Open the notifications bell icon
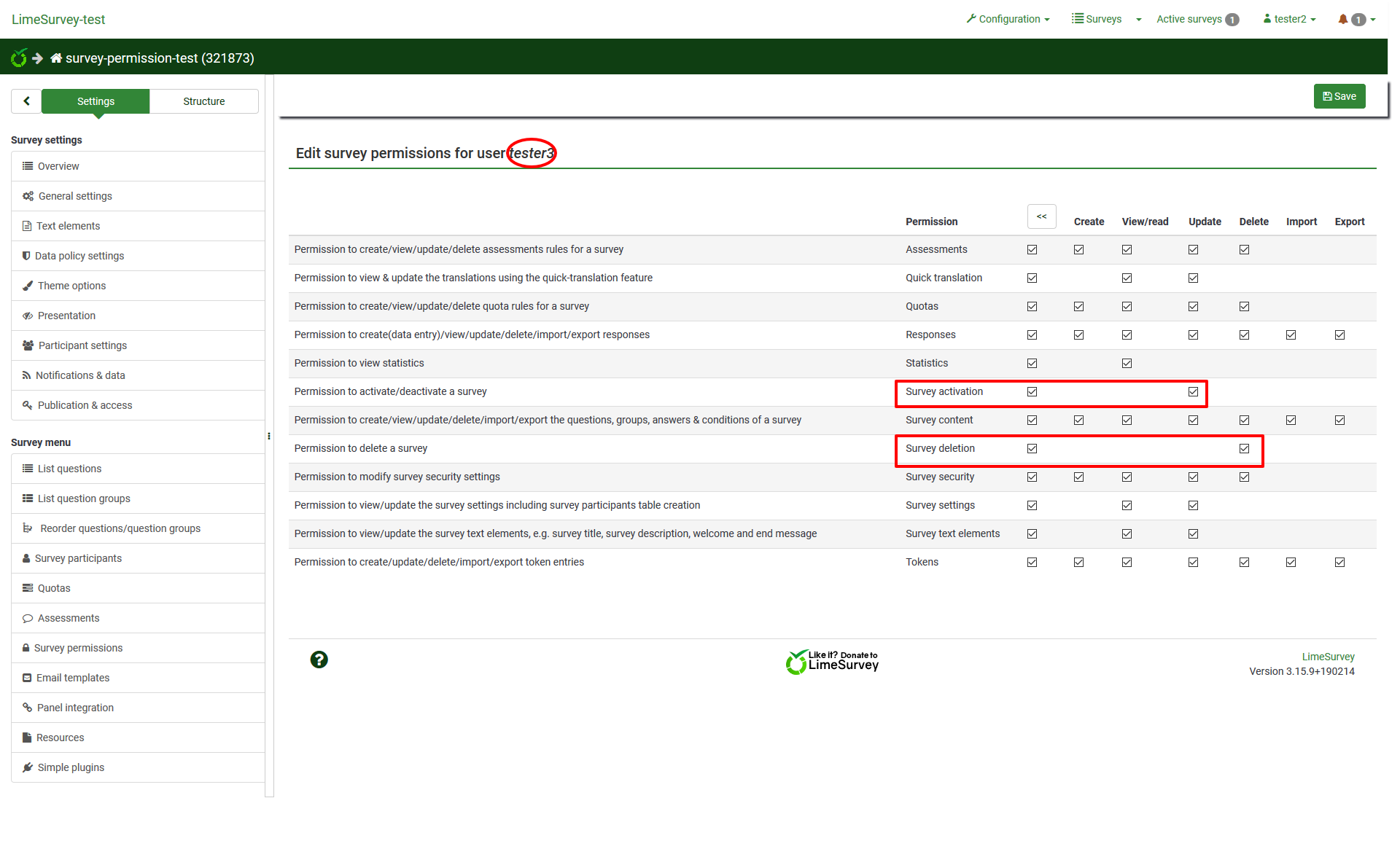The height and width of the screenshot is (841, 1400). tap(1342, 19)
